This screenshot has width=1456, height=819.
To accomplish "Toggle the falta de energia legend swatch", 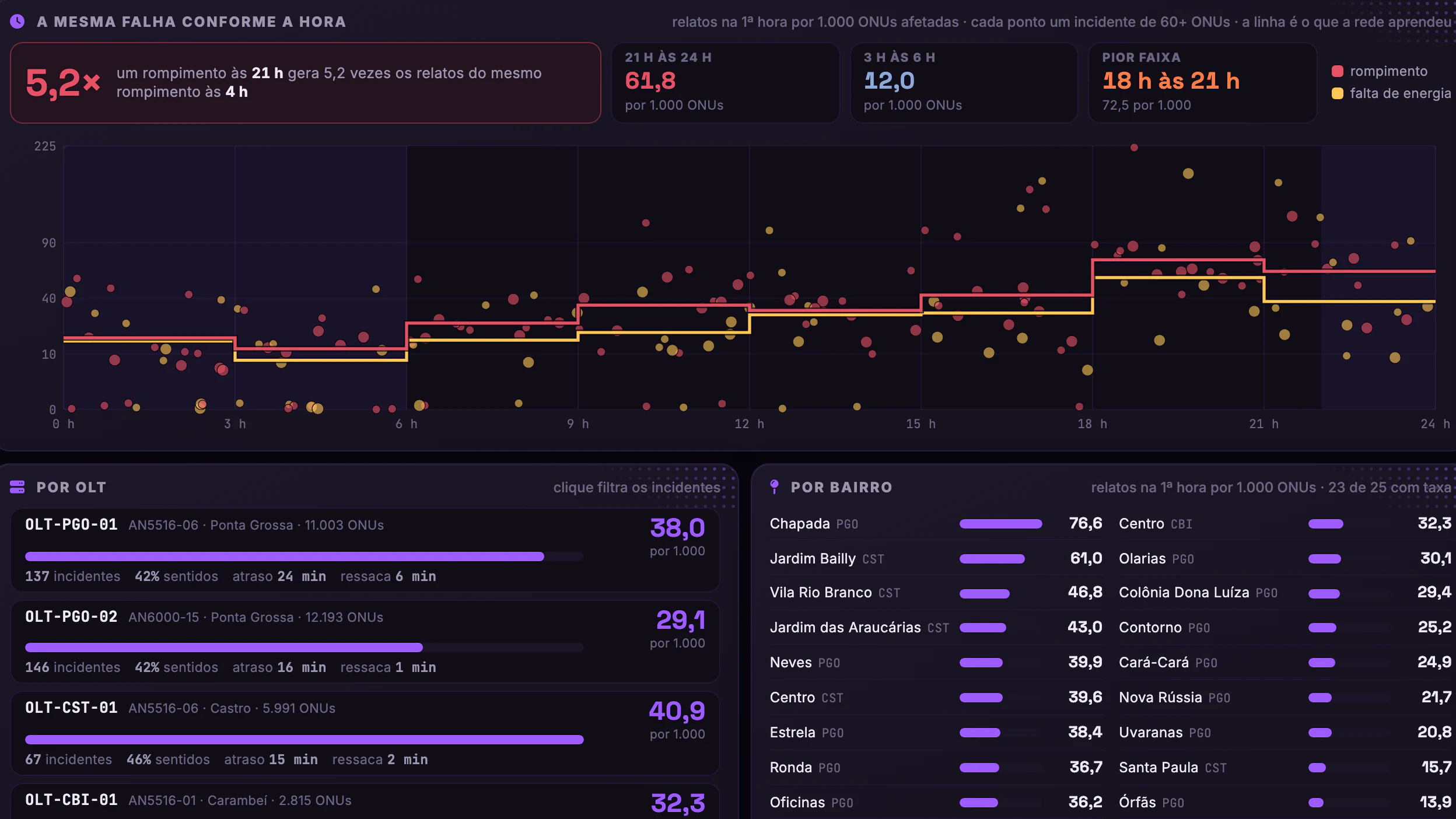I will [1338, 93].
